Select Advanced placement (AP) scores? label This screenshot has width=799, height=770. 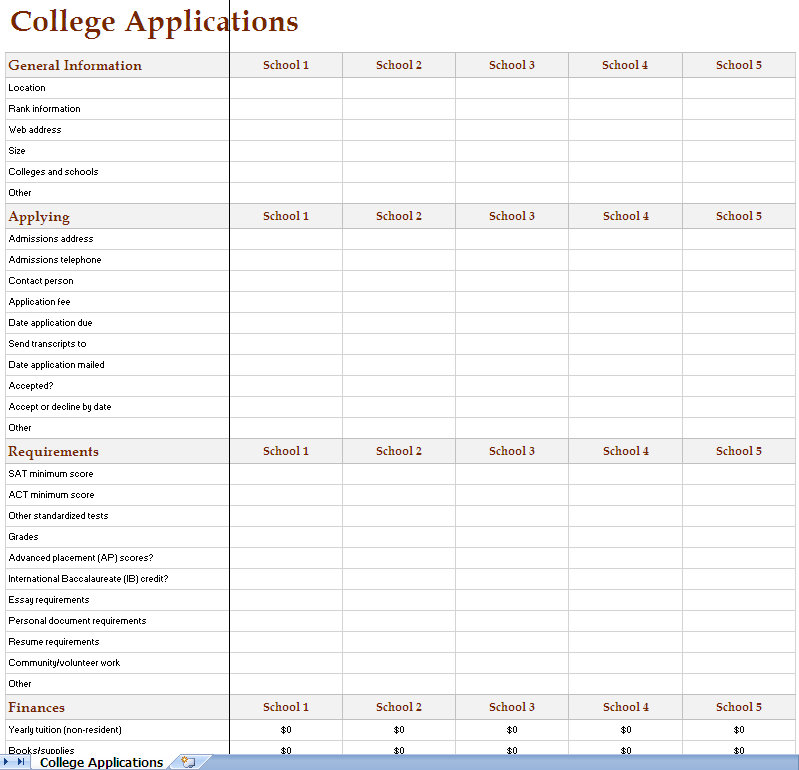[81, 557]
